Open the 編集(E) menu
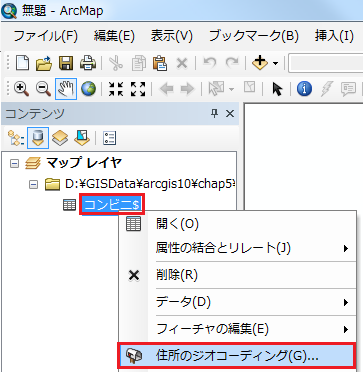The width and height of the screenshot is (363, 372). 114,36
